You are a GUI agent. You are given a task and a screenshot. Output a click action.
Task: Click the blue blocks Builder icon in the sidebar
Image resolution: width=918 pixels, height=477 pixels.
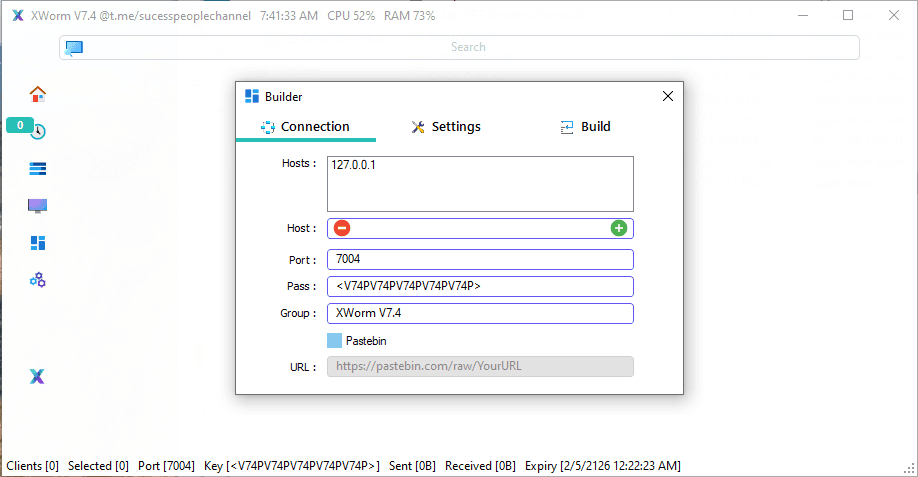coord(37,243)
